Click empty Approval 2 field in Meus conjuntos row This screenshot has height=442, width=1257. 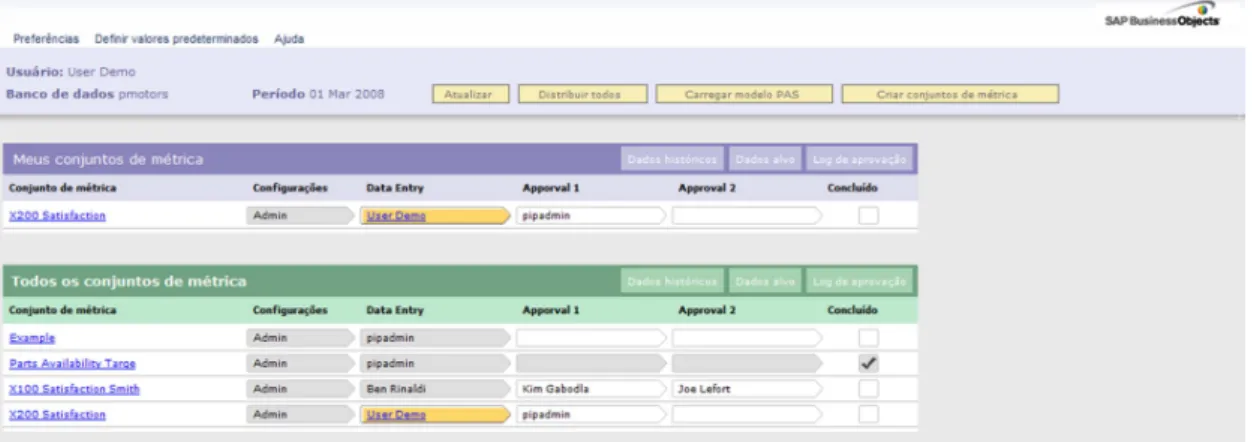tap(747, 216)
